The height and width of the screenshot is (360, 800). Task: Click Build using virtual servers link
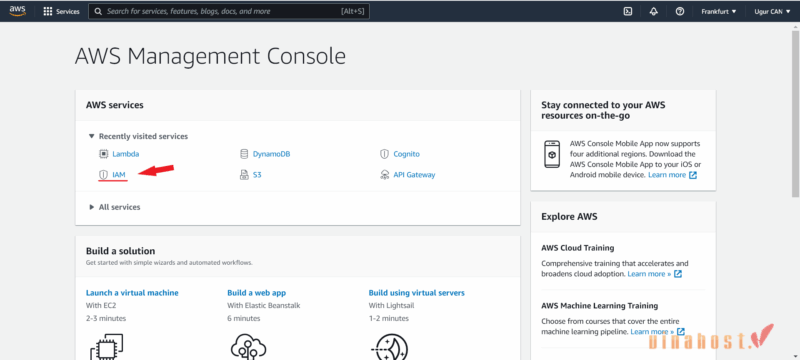pos(417,293)
